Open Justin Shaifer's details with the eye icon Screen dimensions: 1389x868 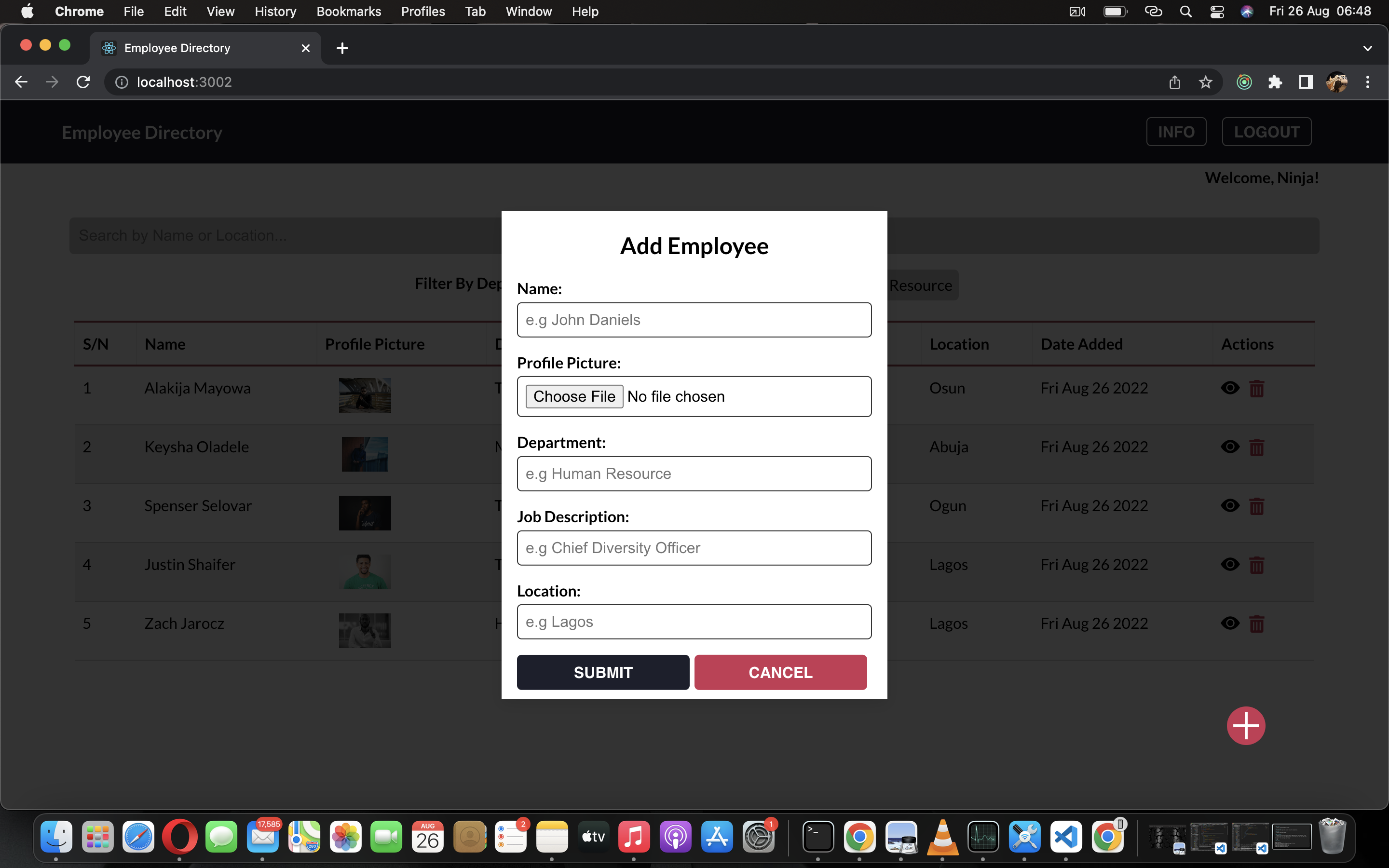[1230, 564]
